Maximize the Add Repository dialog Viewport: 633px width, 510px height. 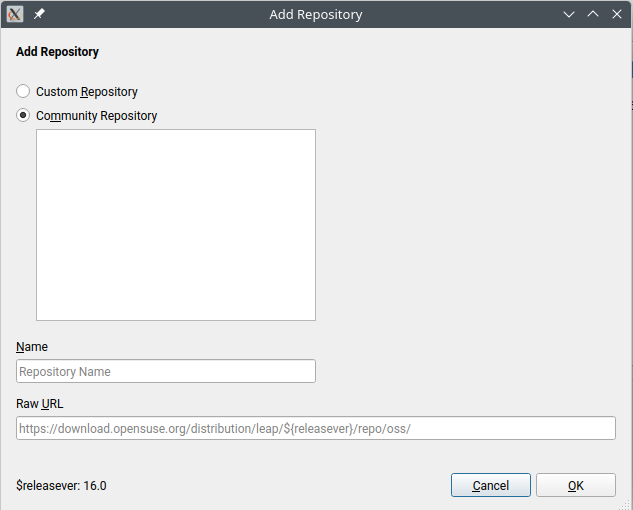click(592, 15)
